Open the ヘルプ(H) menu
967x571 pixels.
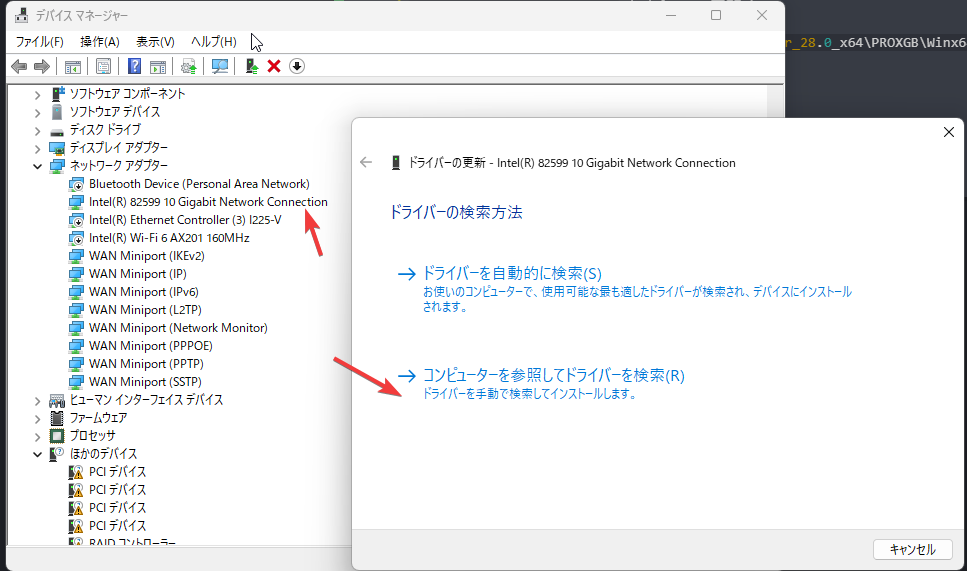(213, 41)
